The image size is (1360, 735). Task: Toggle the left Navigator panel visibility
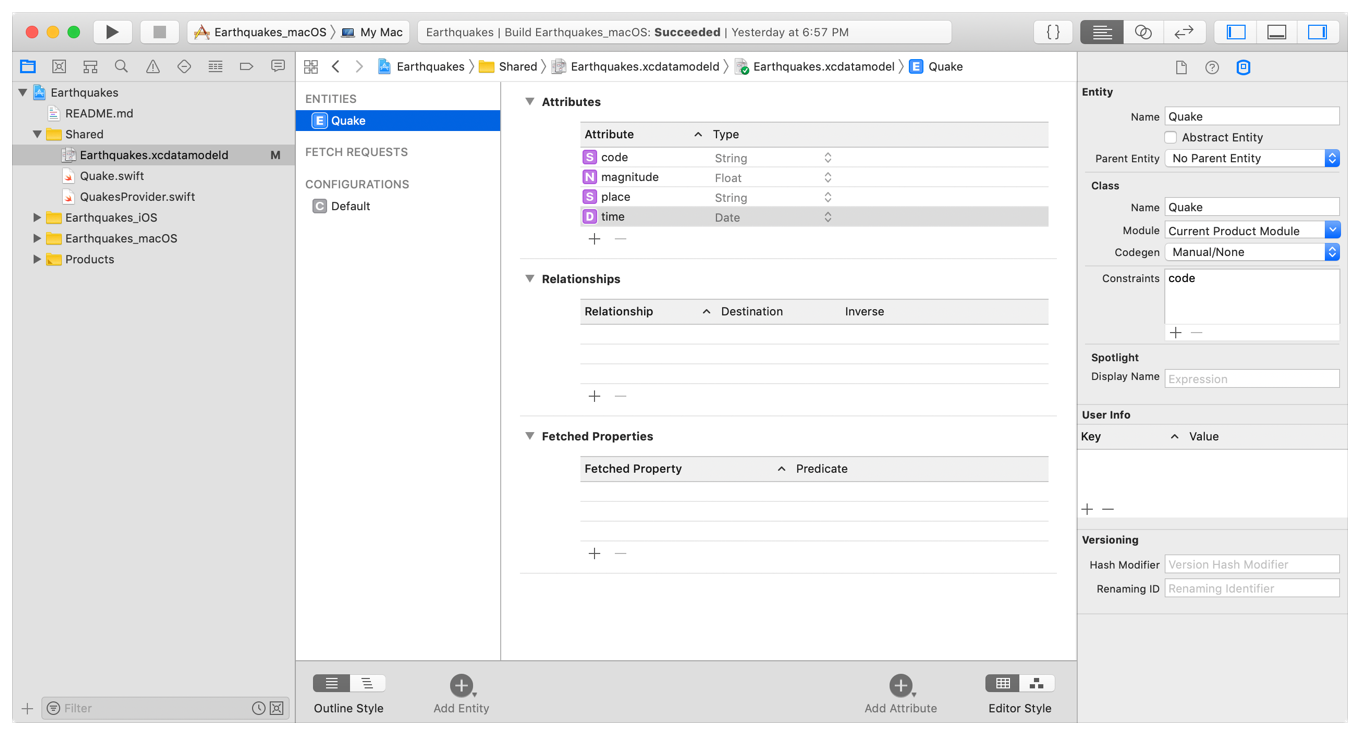[x=1236, y=32]
